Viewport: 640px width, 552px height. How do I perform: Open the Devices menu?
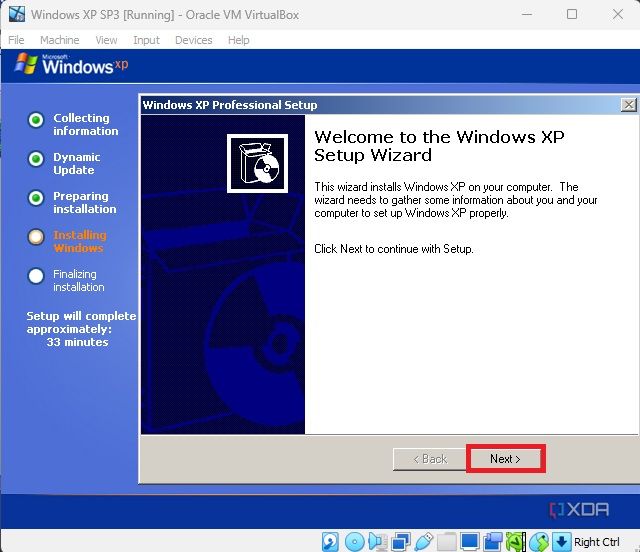pos(193,40)
